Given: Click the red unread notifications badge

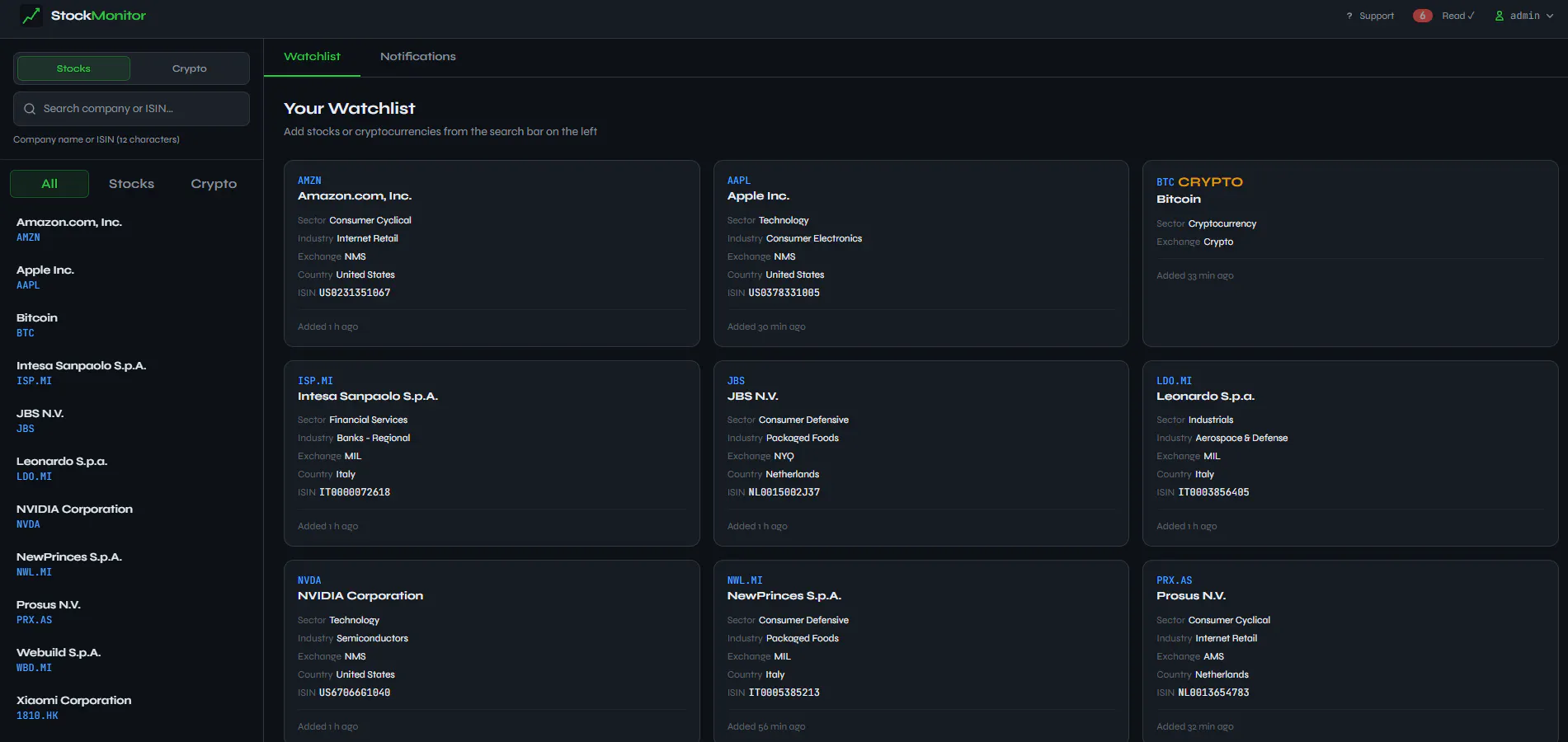Looking at the screenshot, I should click(1422, 16).
